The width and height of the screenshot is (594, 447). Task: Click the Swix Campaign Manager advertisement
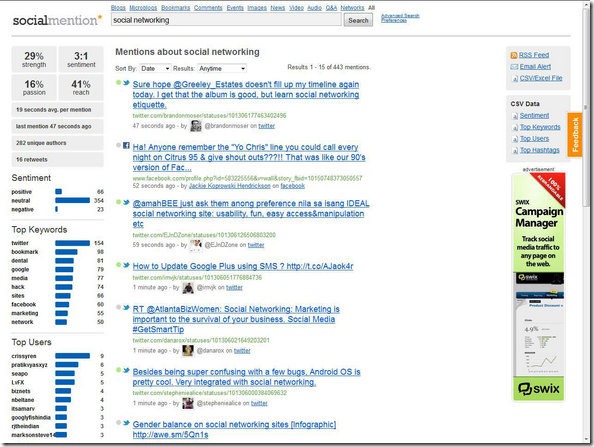click(538, 287)
